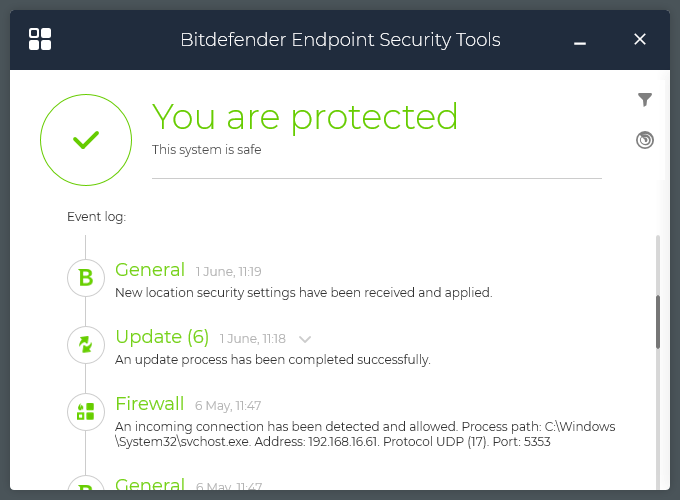Viewport: 680px width, 500px height.
Task: Open the event log filter funnel
Action: click(645, 99)
